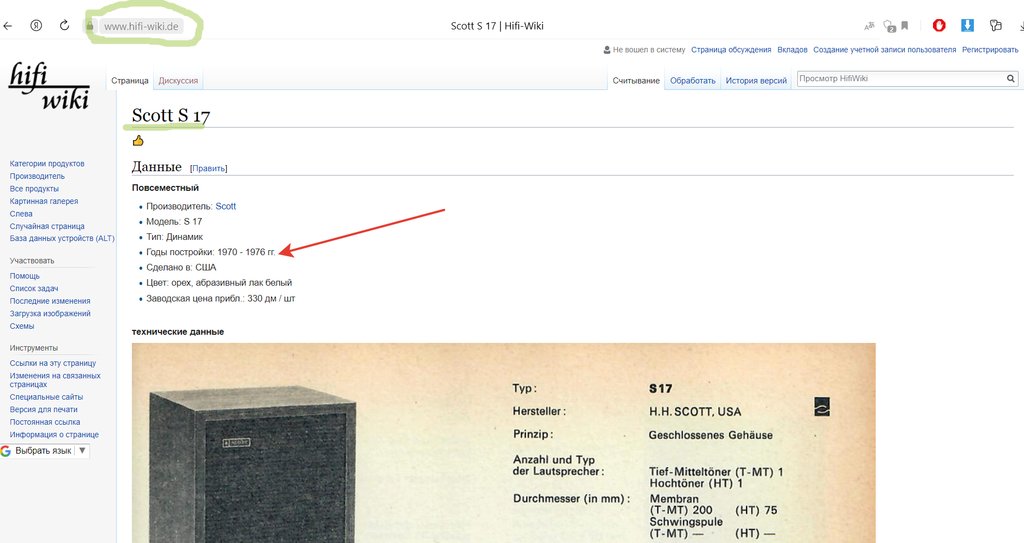Open the Обработать tab

(x=693, y=80)
